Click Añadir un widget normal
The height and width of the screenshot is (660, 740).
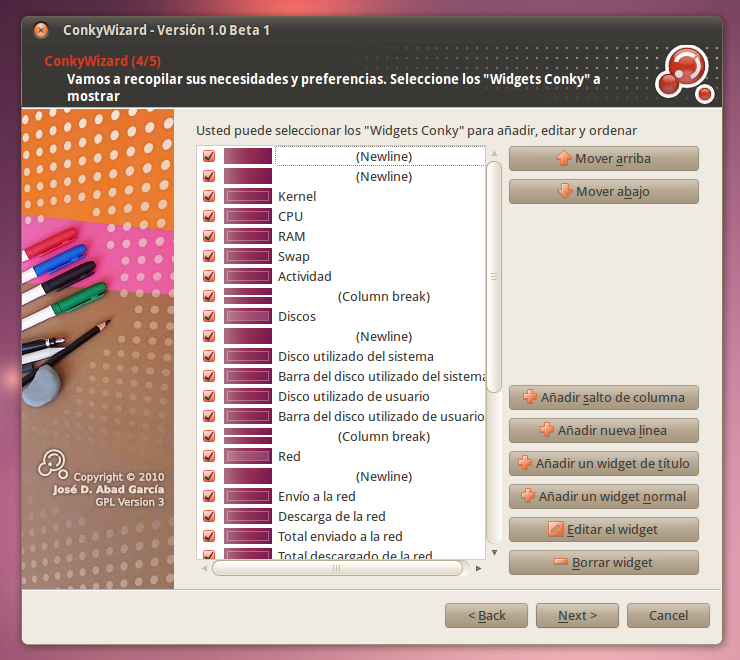click(604, 496)
